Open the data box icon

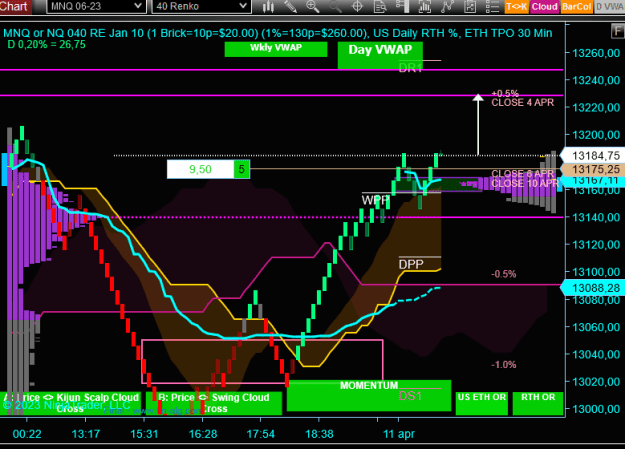(380, 6)
